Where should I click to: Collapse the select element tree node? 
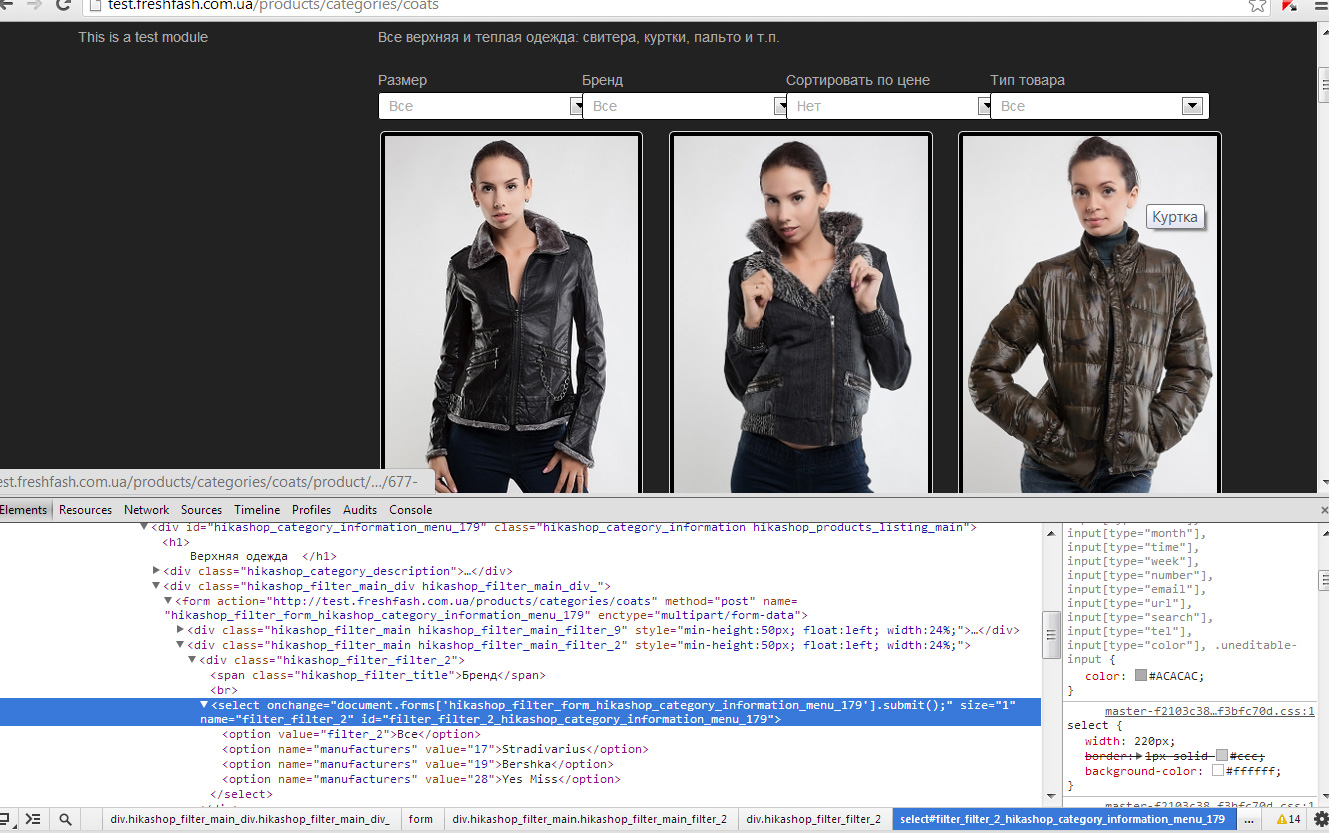coord(205,705)
